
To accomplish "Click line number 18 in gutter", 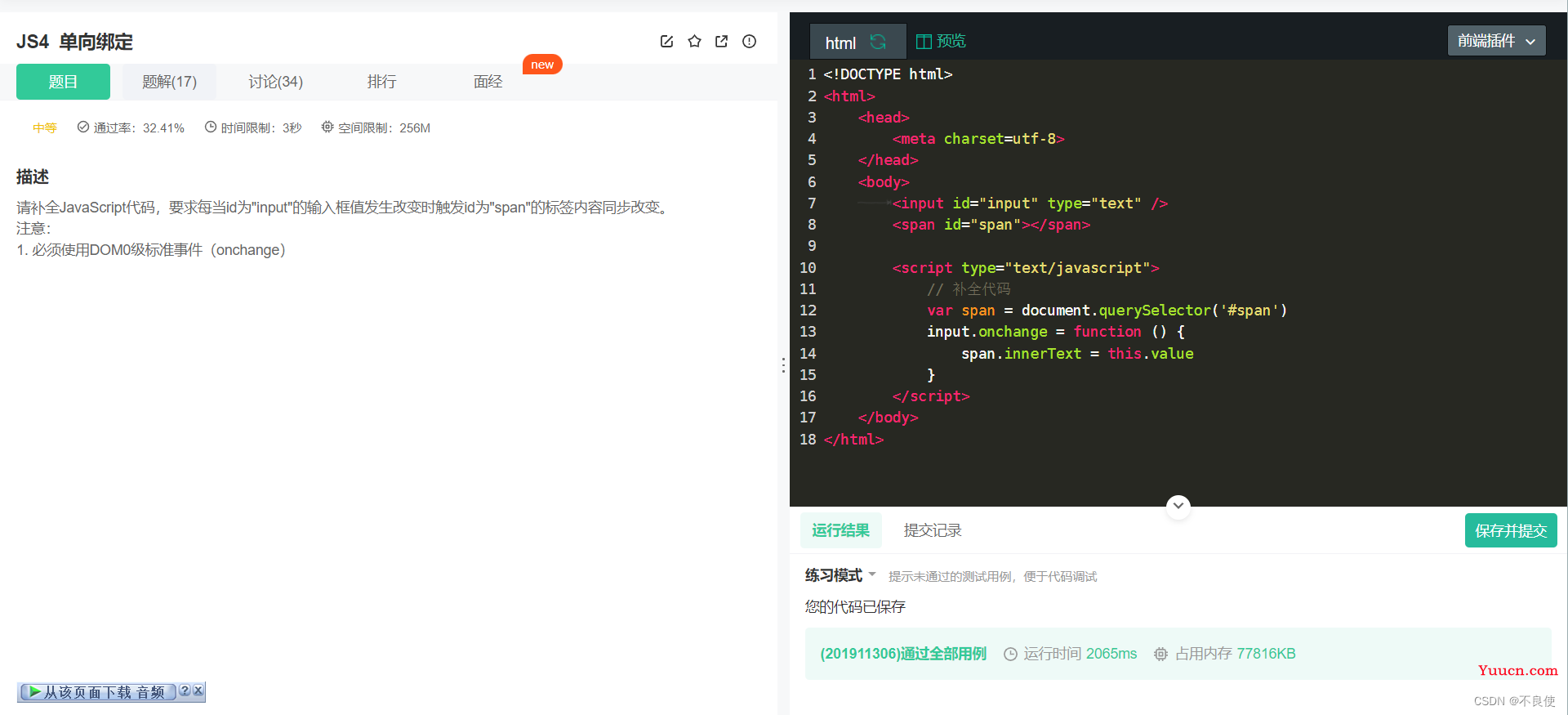I will tap(808, 440).
